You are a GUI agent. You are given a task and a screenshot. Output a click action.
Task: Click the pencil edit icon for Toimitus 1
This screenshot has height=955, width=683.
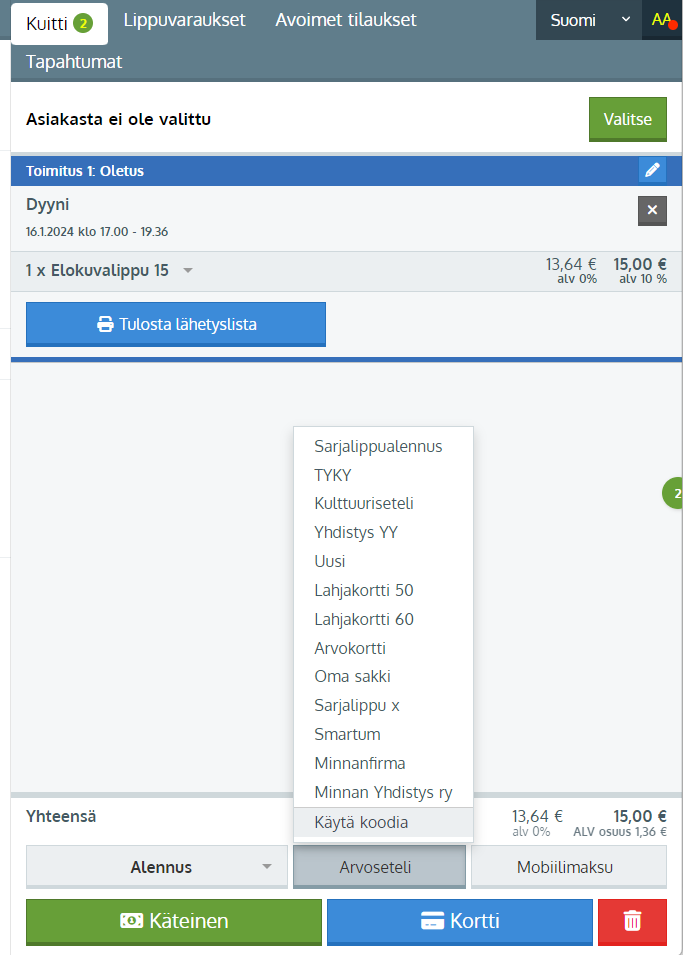coord(652,170)
